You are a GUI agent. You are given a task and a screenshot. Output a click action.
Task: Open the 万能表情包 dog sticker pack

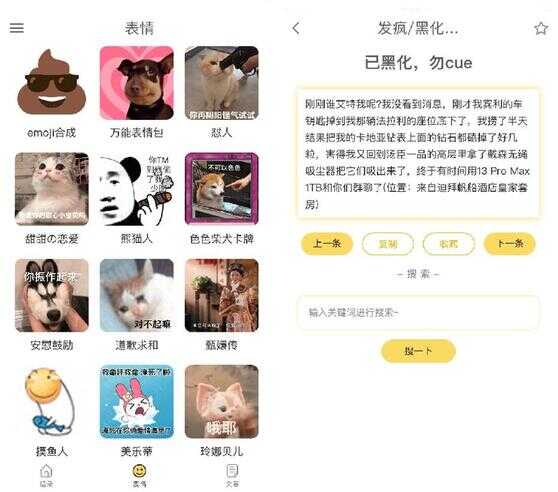coord(137,83)
